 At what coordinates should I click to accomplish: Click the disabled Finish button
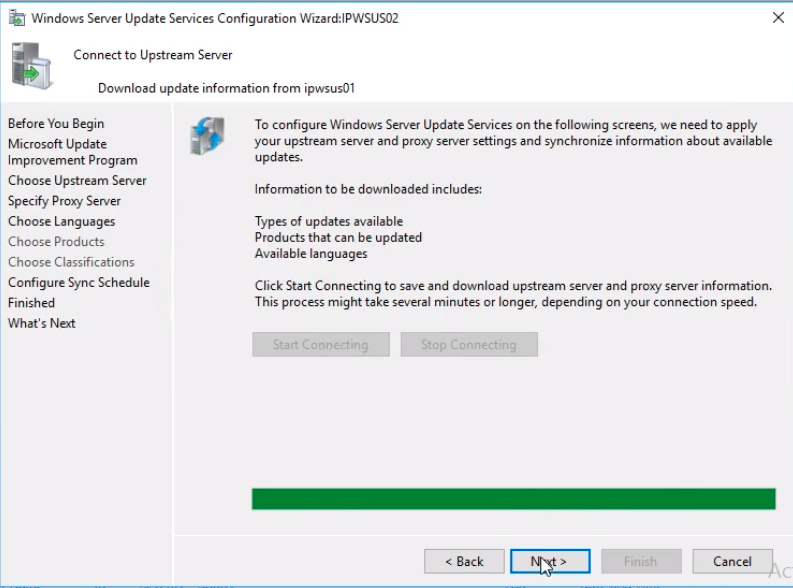(x=641, y=561)
